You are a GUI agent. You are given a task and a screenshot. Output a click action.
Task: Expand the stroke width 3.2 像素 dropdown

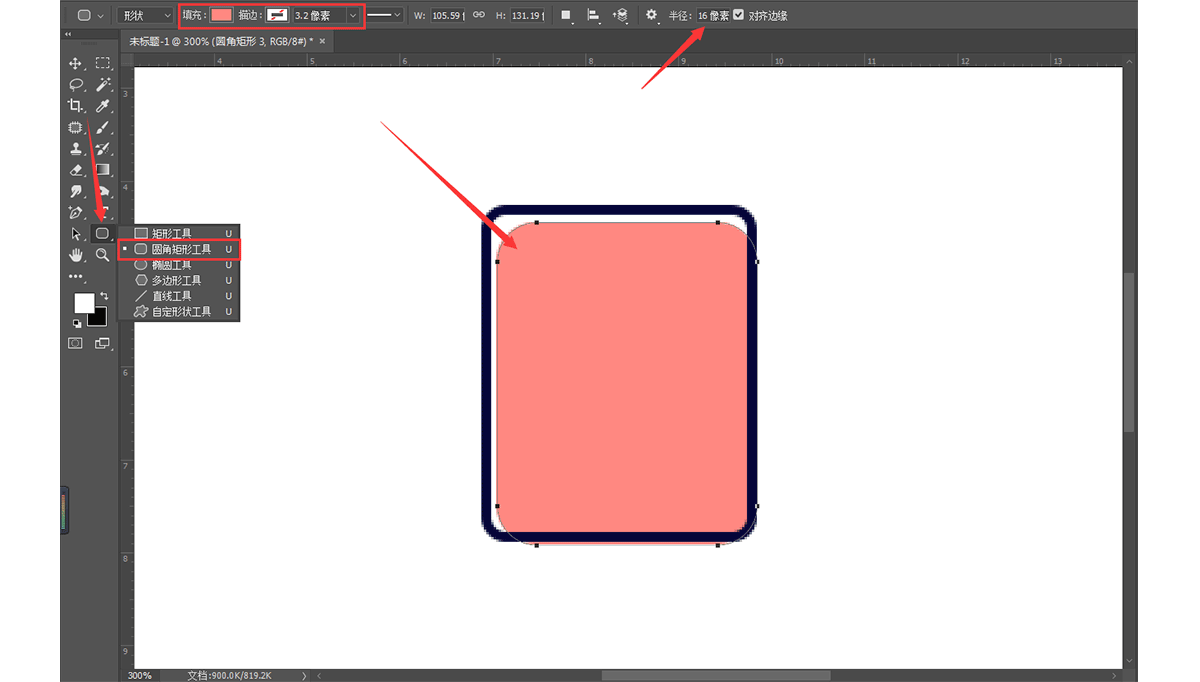pos(352,15)
